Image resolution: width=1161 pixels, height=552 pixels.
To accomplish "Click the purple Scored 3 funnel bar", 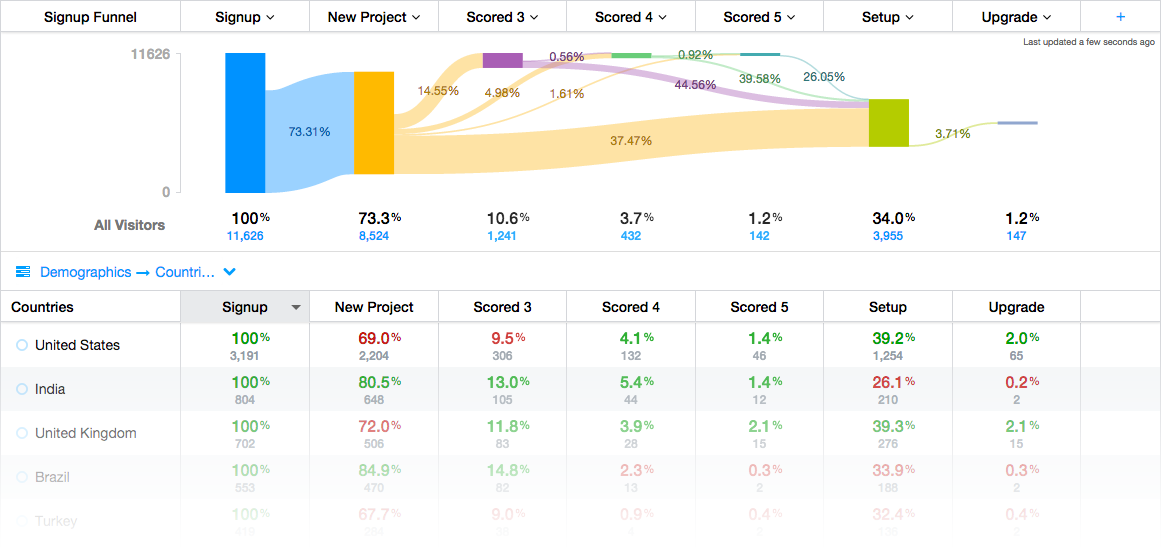I will coord(502,60).
